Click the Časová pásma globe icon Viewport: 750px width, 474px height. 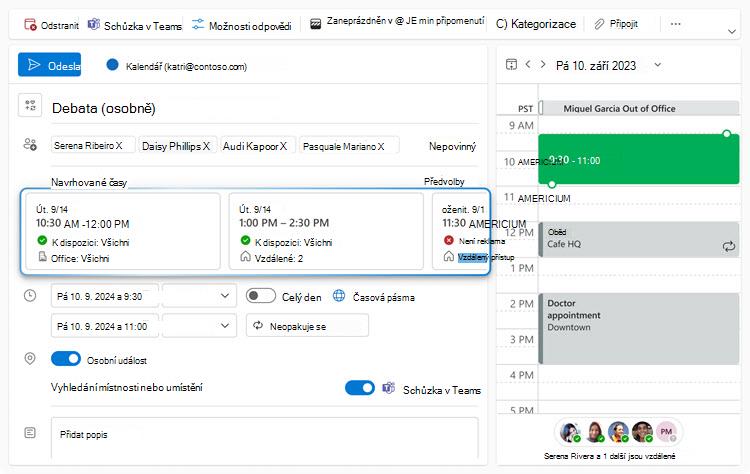pyautogui.click(x=339, y=296)
